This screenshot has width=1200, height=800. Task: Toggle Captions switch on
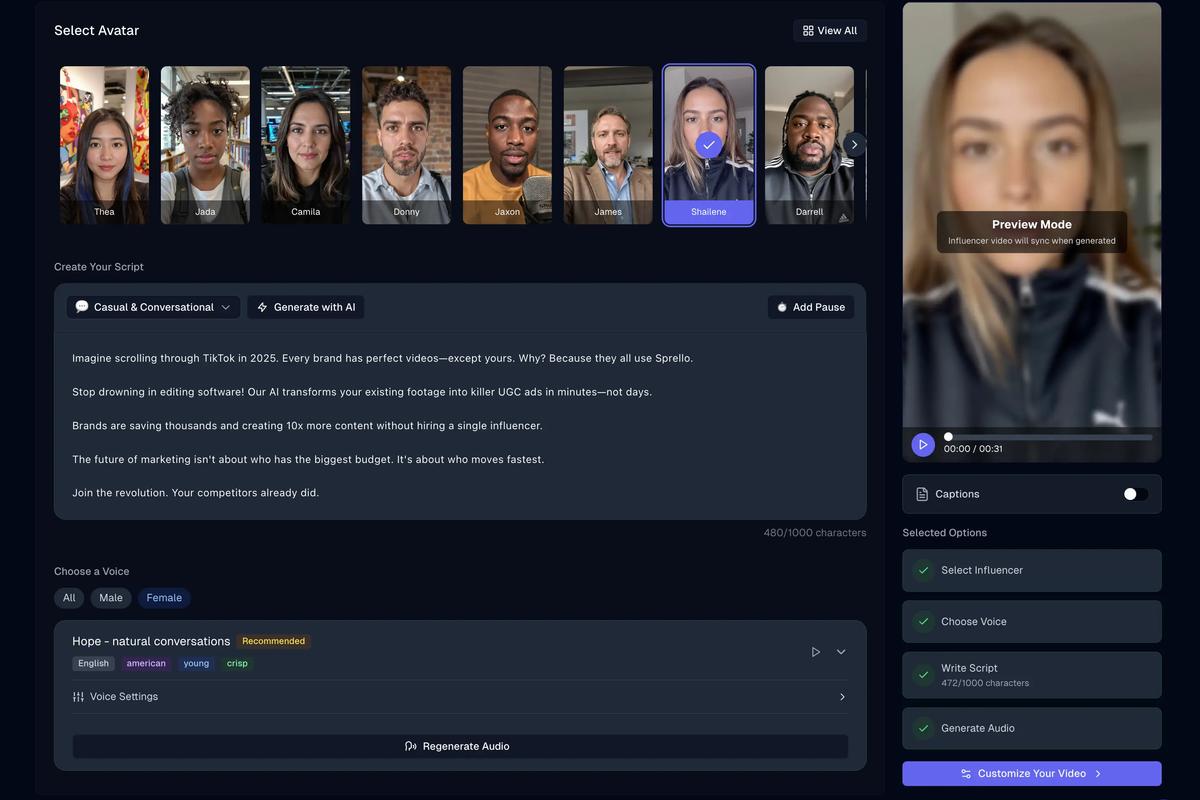coord(1135,494)
